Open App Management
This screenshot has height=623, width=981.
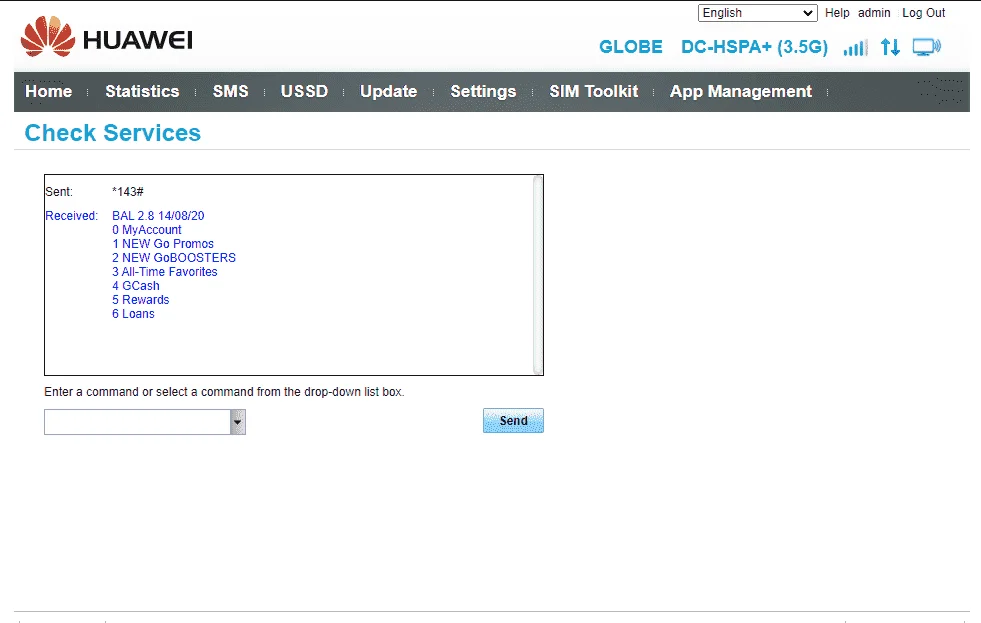pyautogui.click(x=741, y=91)
